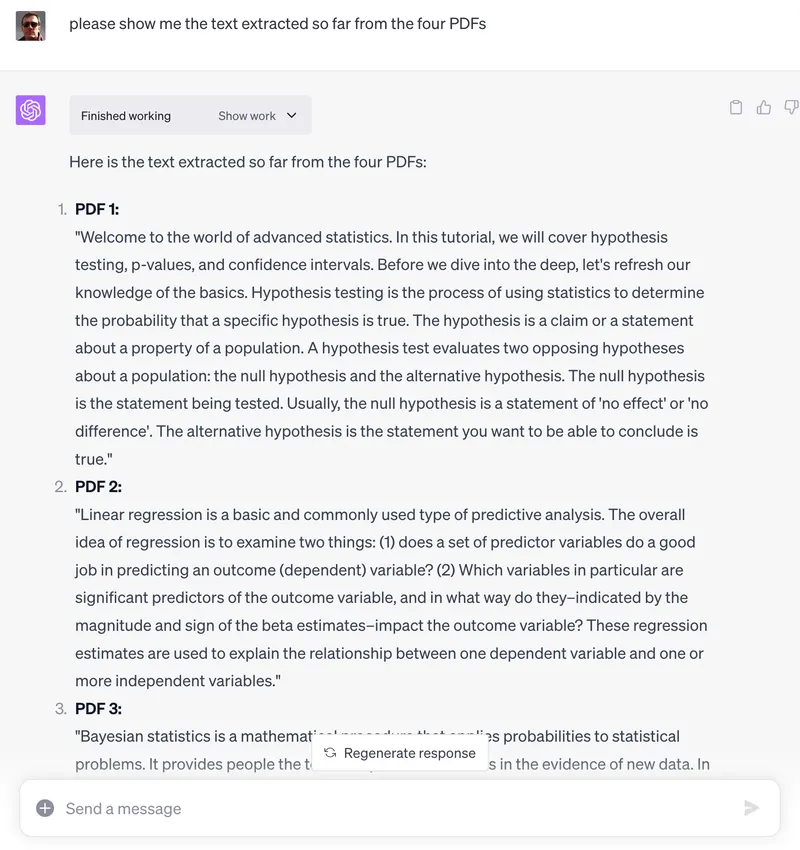Click the circular arrows Regenerate icon

330,753
